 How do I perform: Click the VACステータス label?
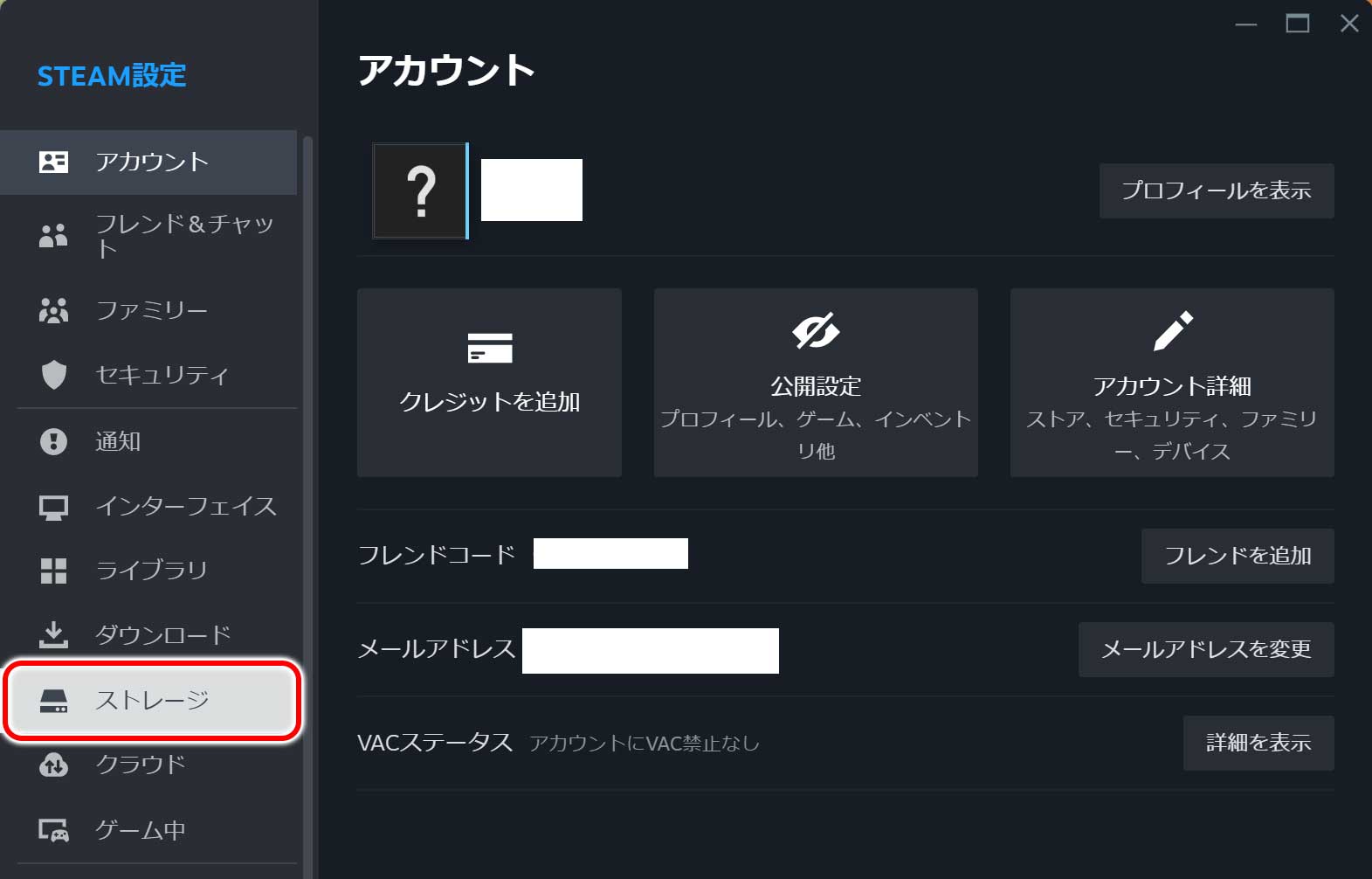click(x=435, y=743)
